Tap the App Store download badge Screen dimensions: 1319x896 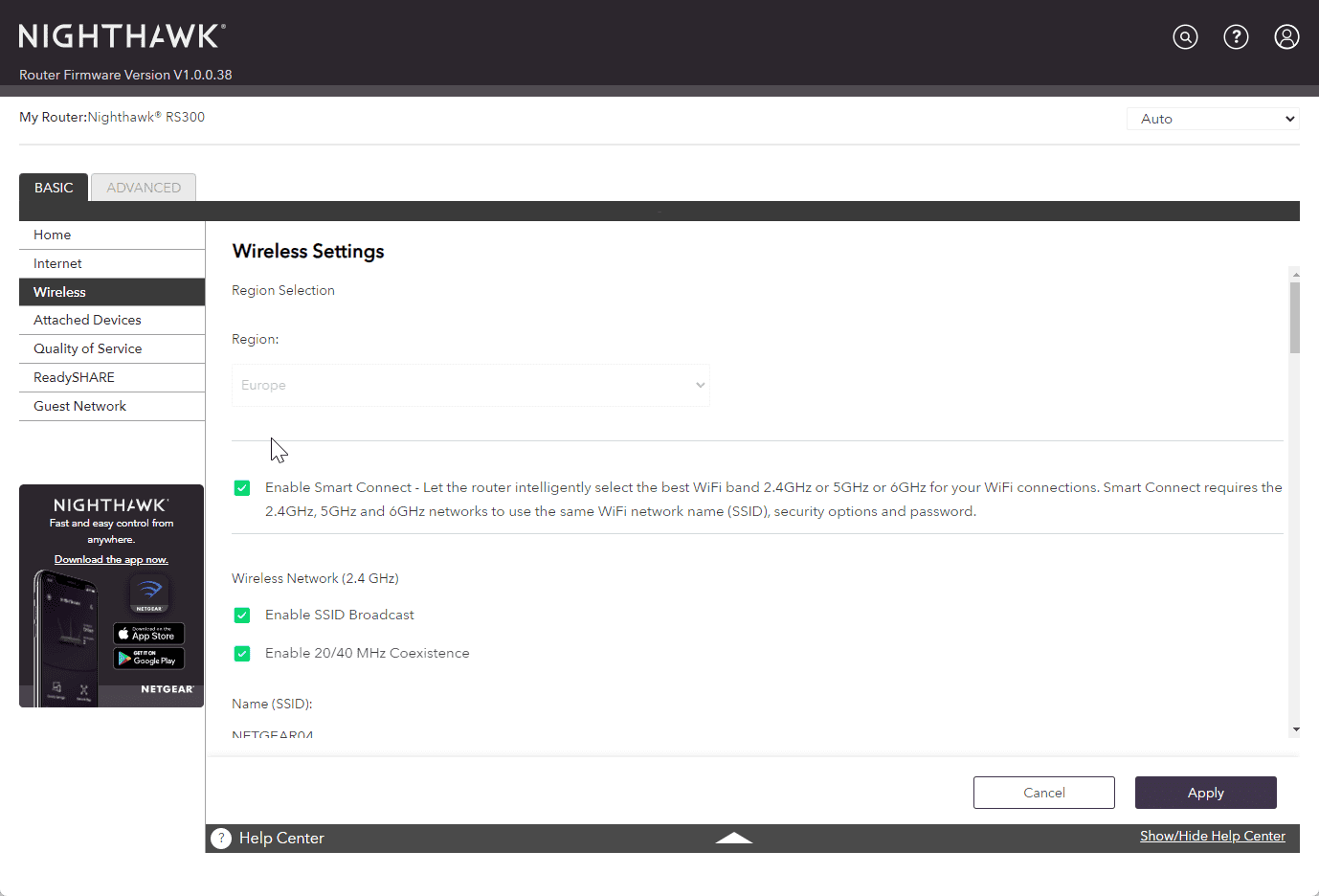click(148, 634)
